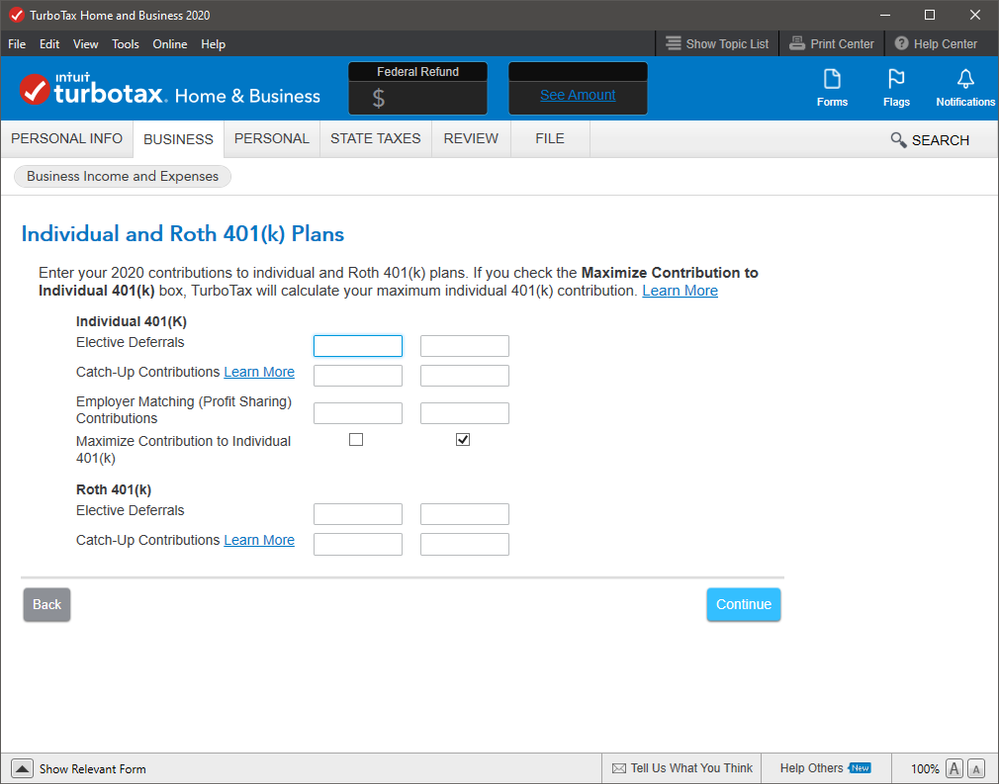Click left Roth 401(k) Elective Deferrals field

click(358, 514)
